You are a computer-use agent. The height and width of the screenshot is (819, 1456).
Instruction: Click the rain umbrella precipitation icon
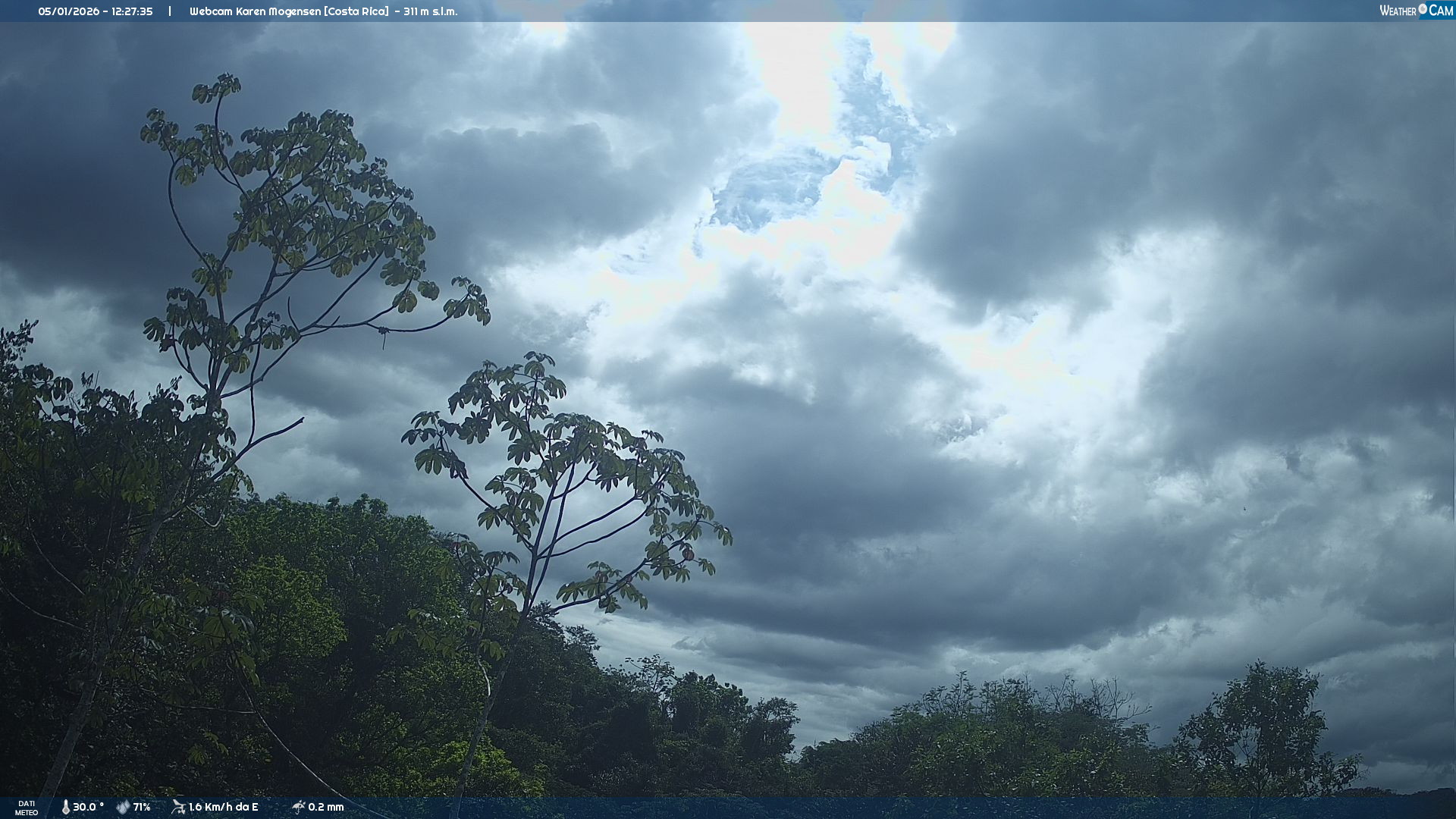(298, 807)
